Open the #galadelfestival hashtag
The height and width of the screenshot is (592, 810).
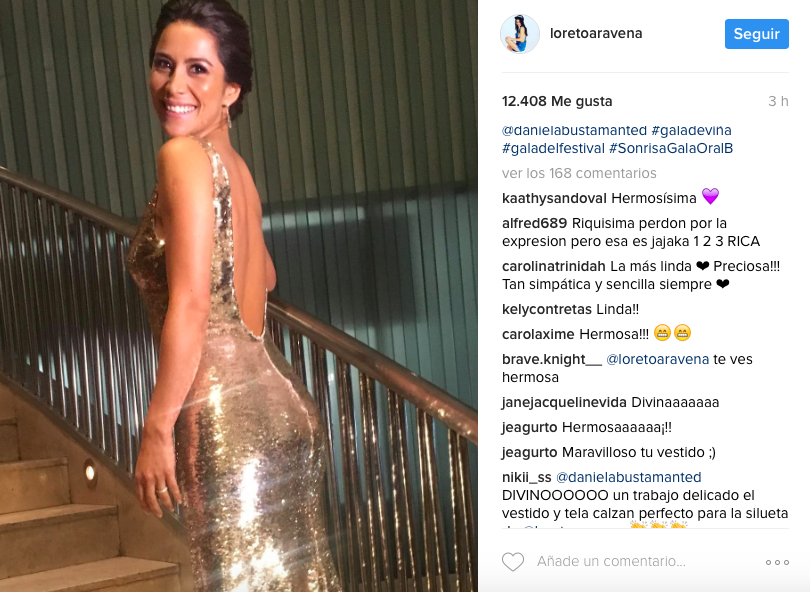click(553, 148)
